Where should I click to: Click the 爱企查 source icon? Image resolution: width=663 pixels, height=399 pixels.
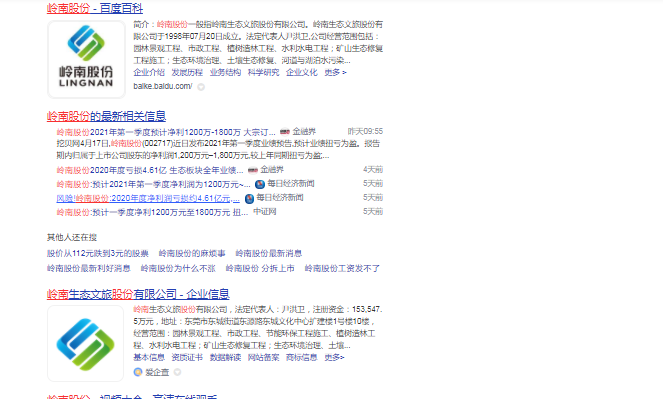[137, 372]
